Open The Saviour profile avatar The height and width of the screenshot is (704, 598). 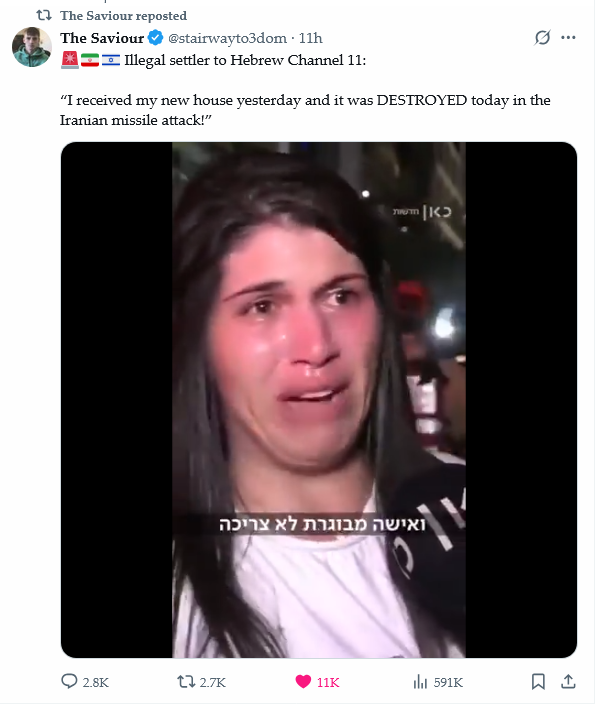point(32,47)
